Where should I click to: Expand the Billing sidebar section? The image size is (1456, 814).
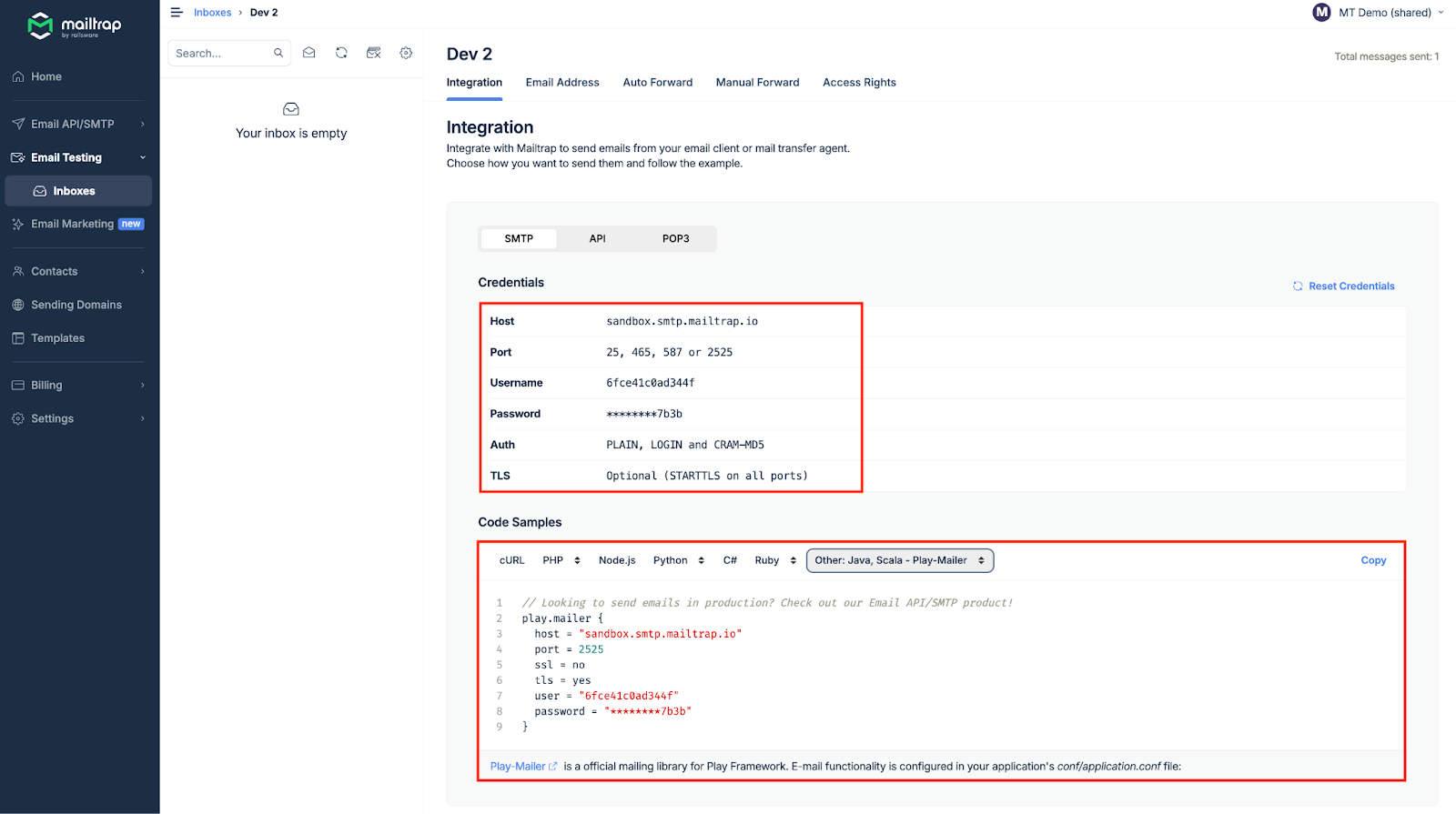pyautogui.click(x=79, y=386)
